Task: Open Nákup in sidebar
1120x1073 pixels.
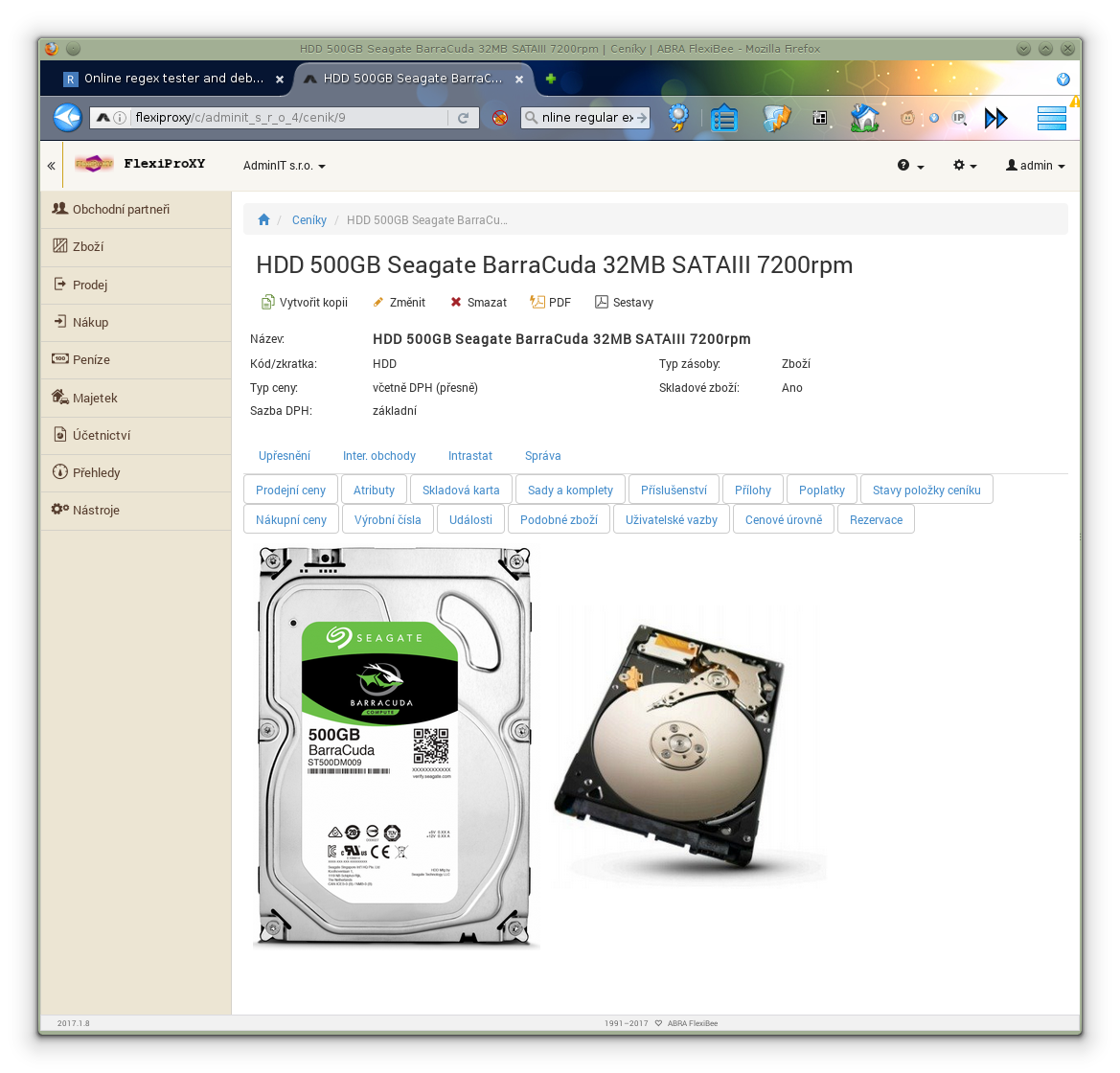Action: tap(136, 323)
